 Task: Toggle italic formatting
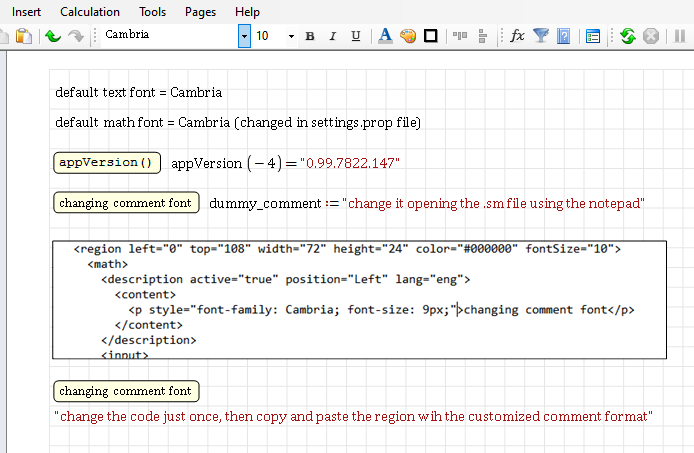[x=332, y=36]
